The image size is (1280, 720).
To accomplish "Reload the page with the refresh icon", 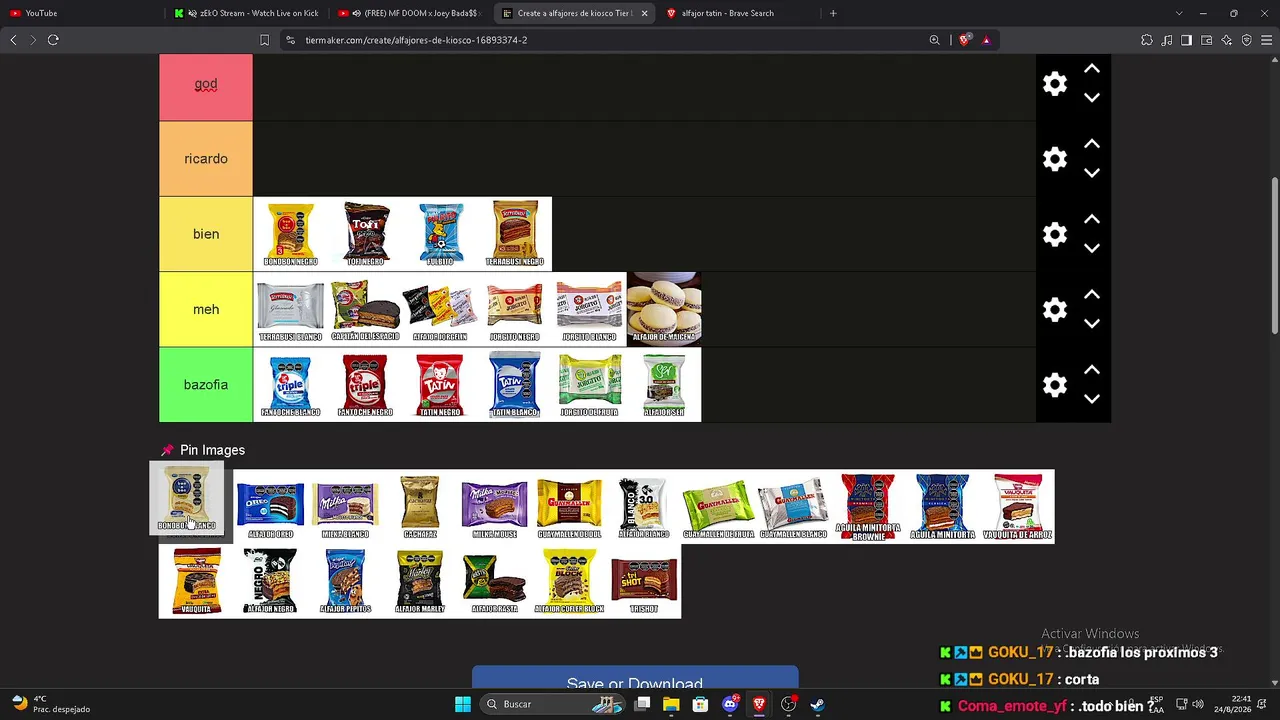I will 53,40.
